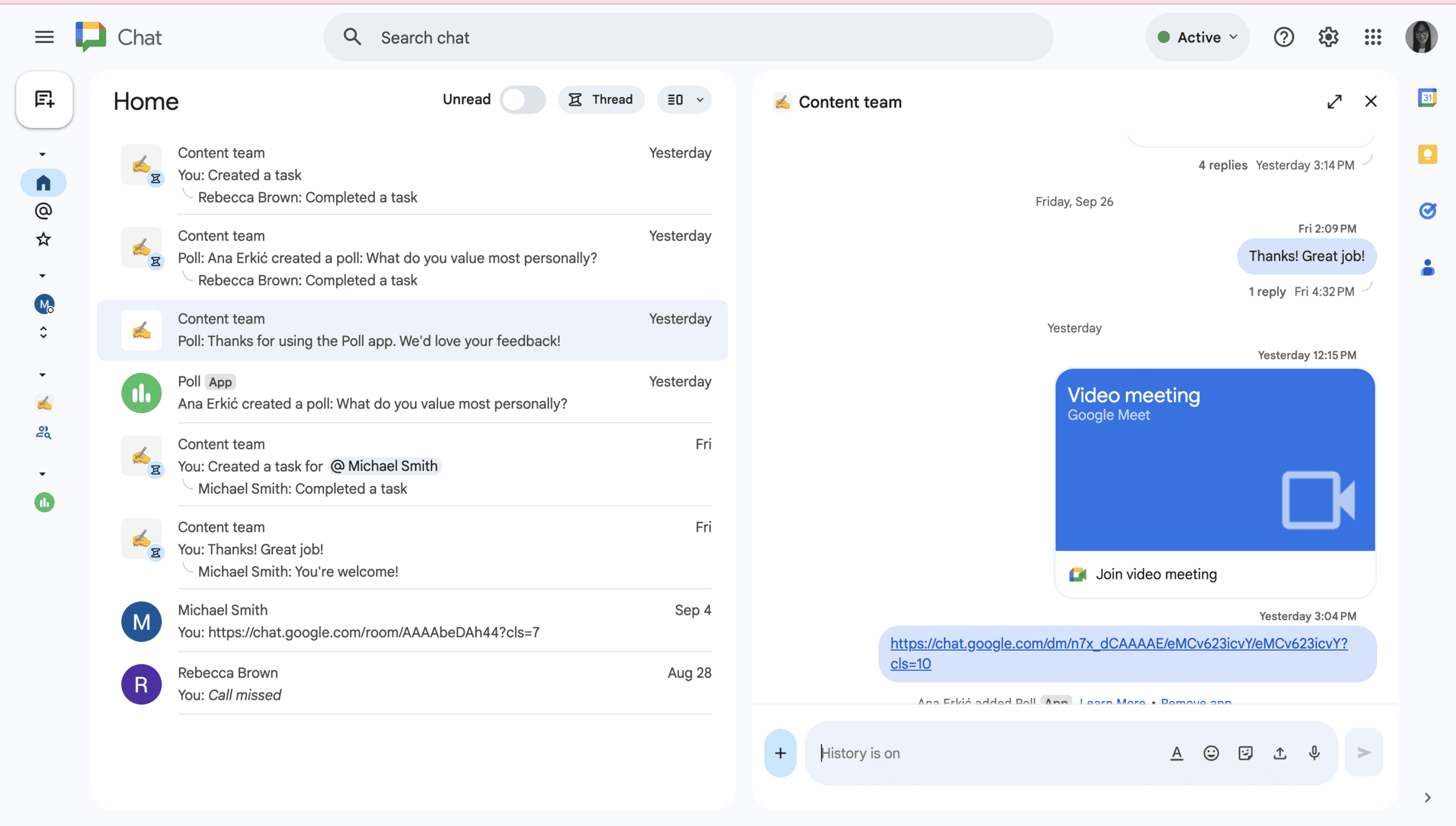The image size is (1456, 826).
Task: Open Google Calendar side panel
Action: pyautogui.click(x=1428, y=97)
